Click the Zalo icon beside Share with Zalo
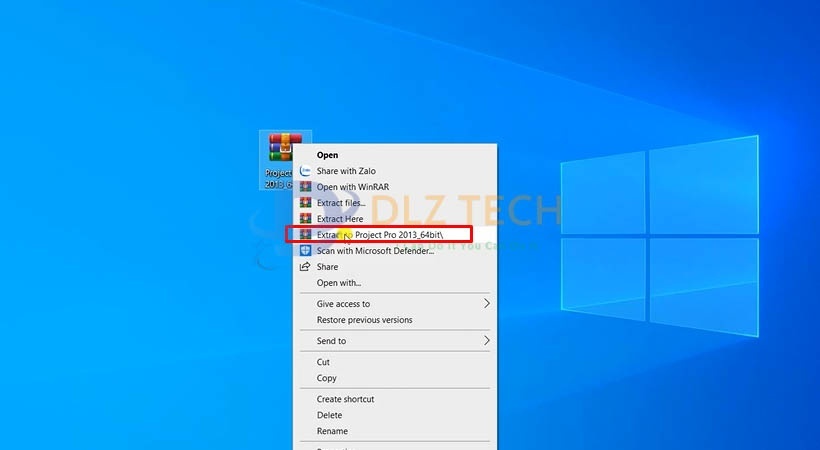 click(305, 171)
